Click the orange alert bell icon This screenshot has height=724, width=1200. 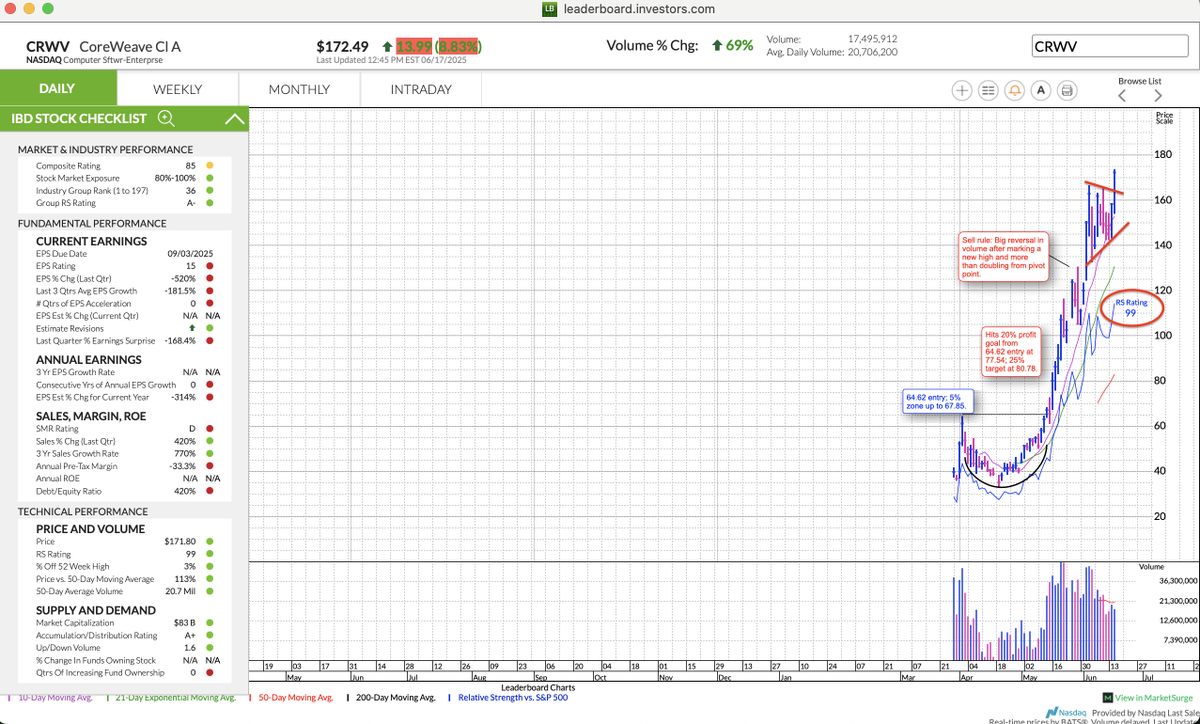(x=1015, y=90)
